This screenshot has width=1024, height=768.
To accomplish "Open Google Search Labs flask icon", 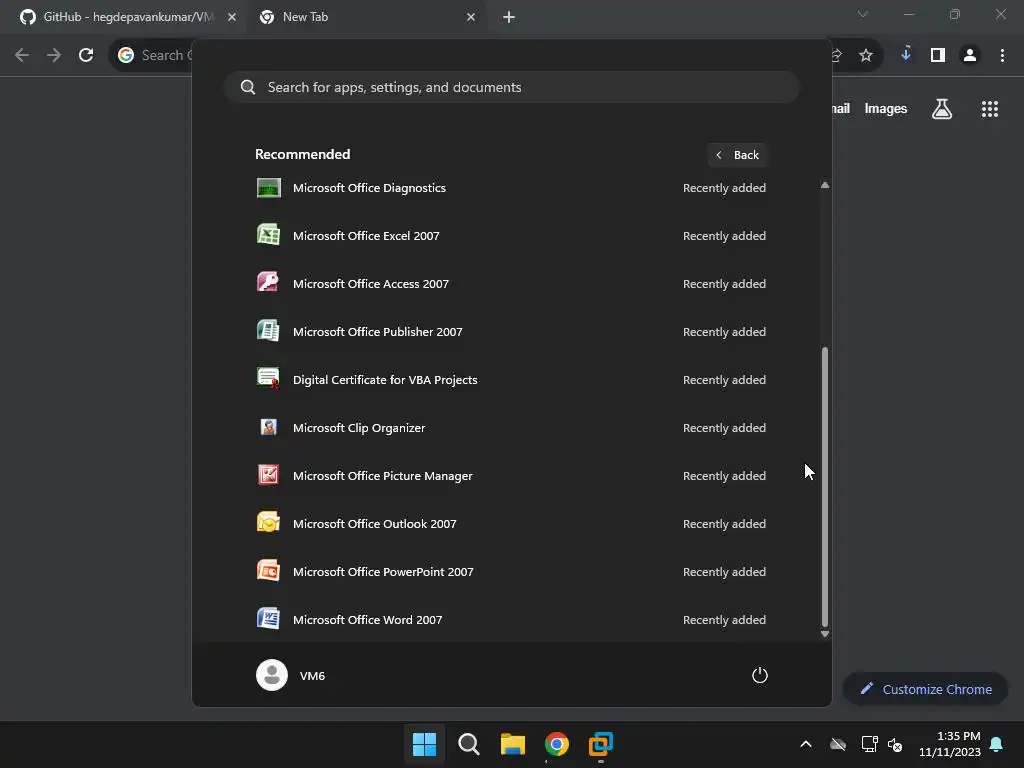I will tap(942, 109).
